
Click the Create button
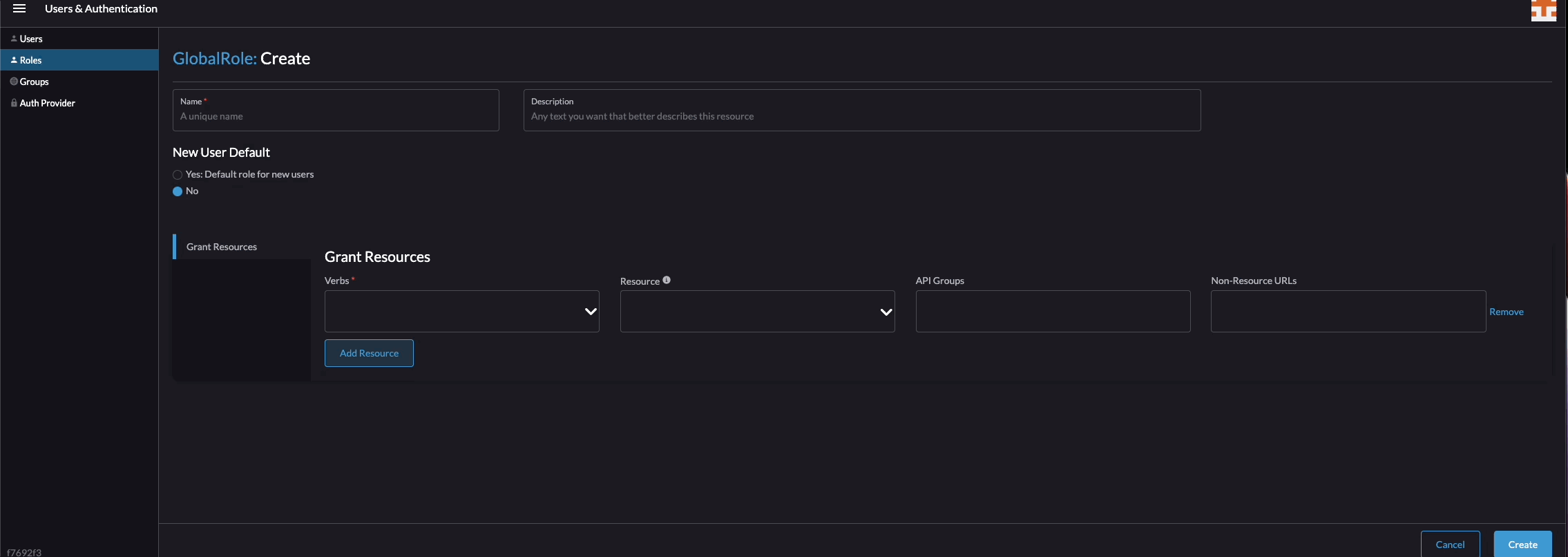tap(1523, 545)
